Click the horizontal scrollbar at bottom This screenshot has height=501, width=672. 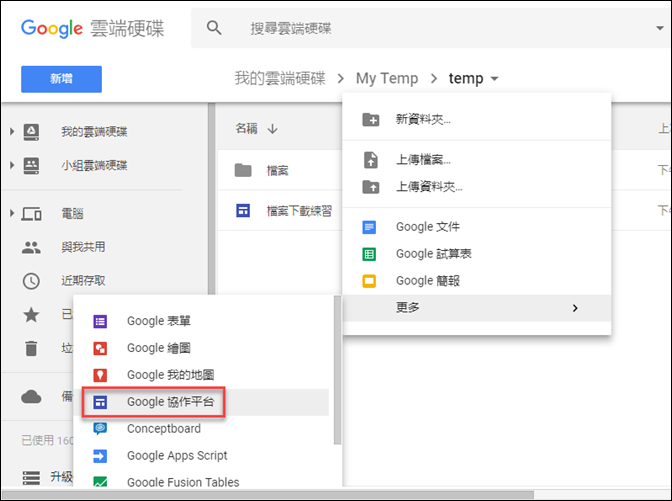[x=268, y=495]
